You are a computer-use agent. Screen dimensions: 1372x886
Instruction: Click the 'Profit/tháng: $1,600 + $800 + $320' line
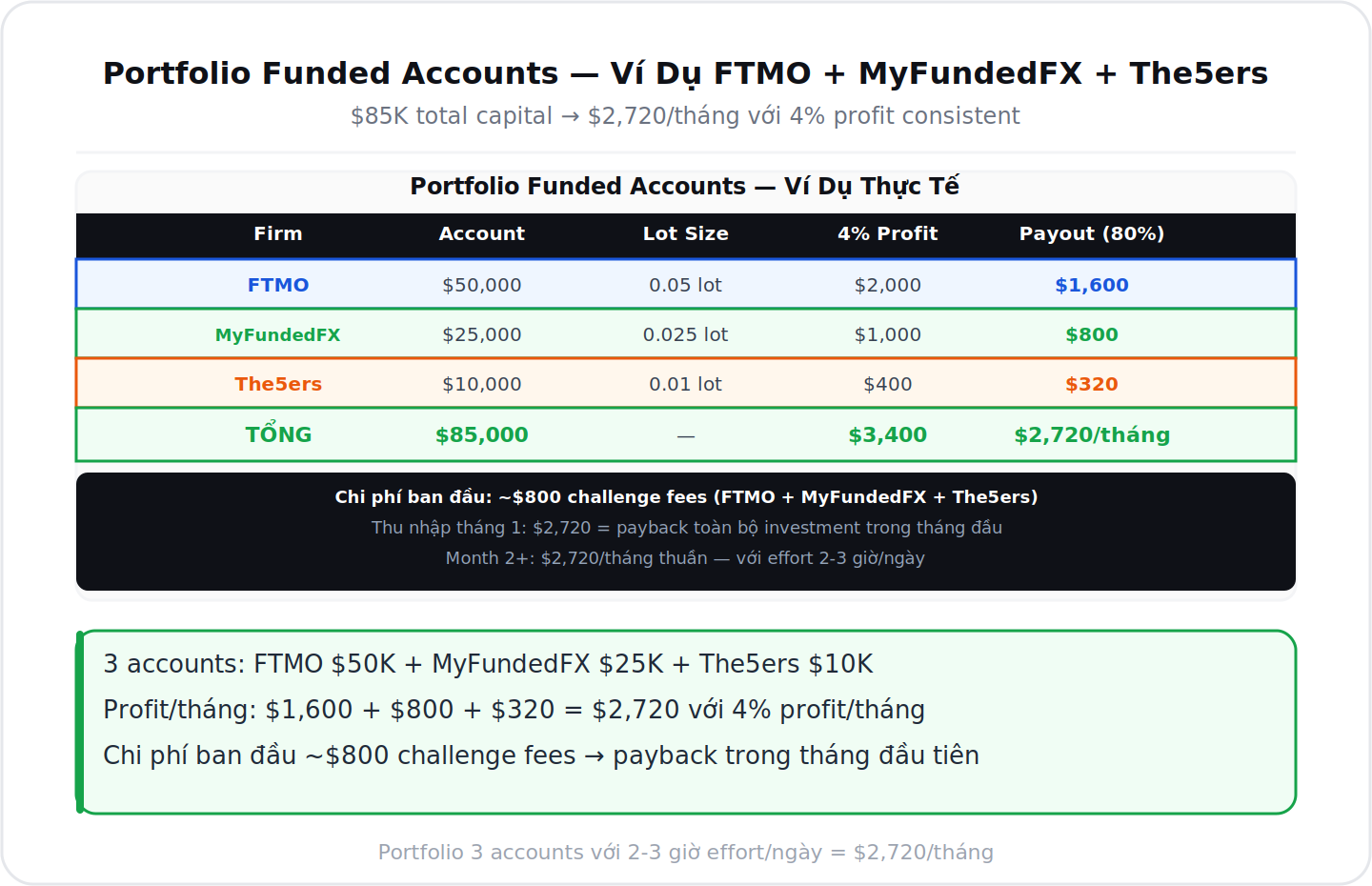[514, 710]
